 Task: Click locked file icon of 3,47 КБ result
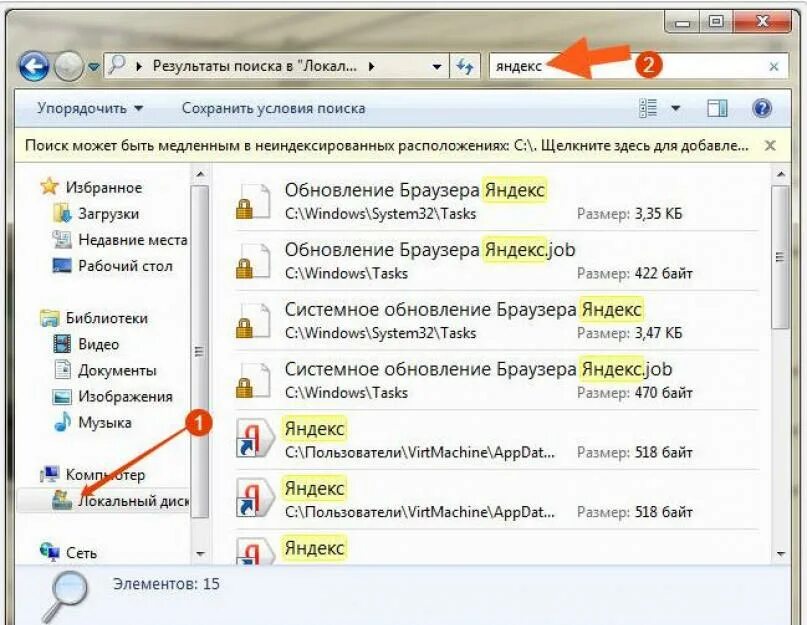tap(253, 321)
